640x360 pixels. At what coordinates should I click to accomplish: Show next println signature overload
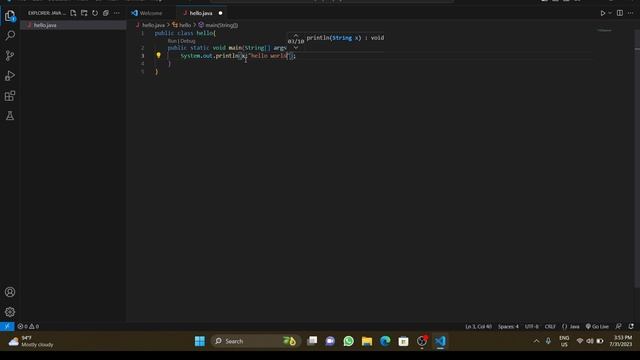296,47
